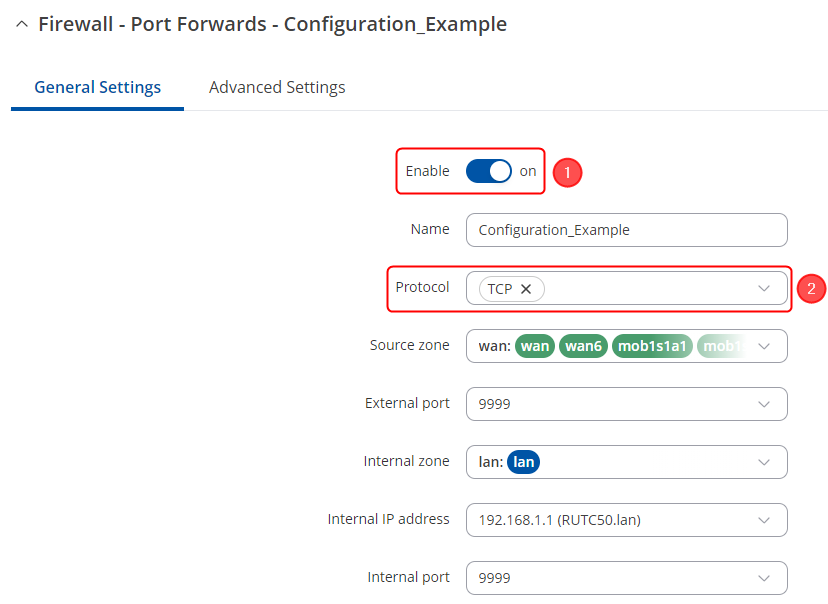
Task: Collapse the Firewall Port Forwards section chevron
Action: pos(22,25)
